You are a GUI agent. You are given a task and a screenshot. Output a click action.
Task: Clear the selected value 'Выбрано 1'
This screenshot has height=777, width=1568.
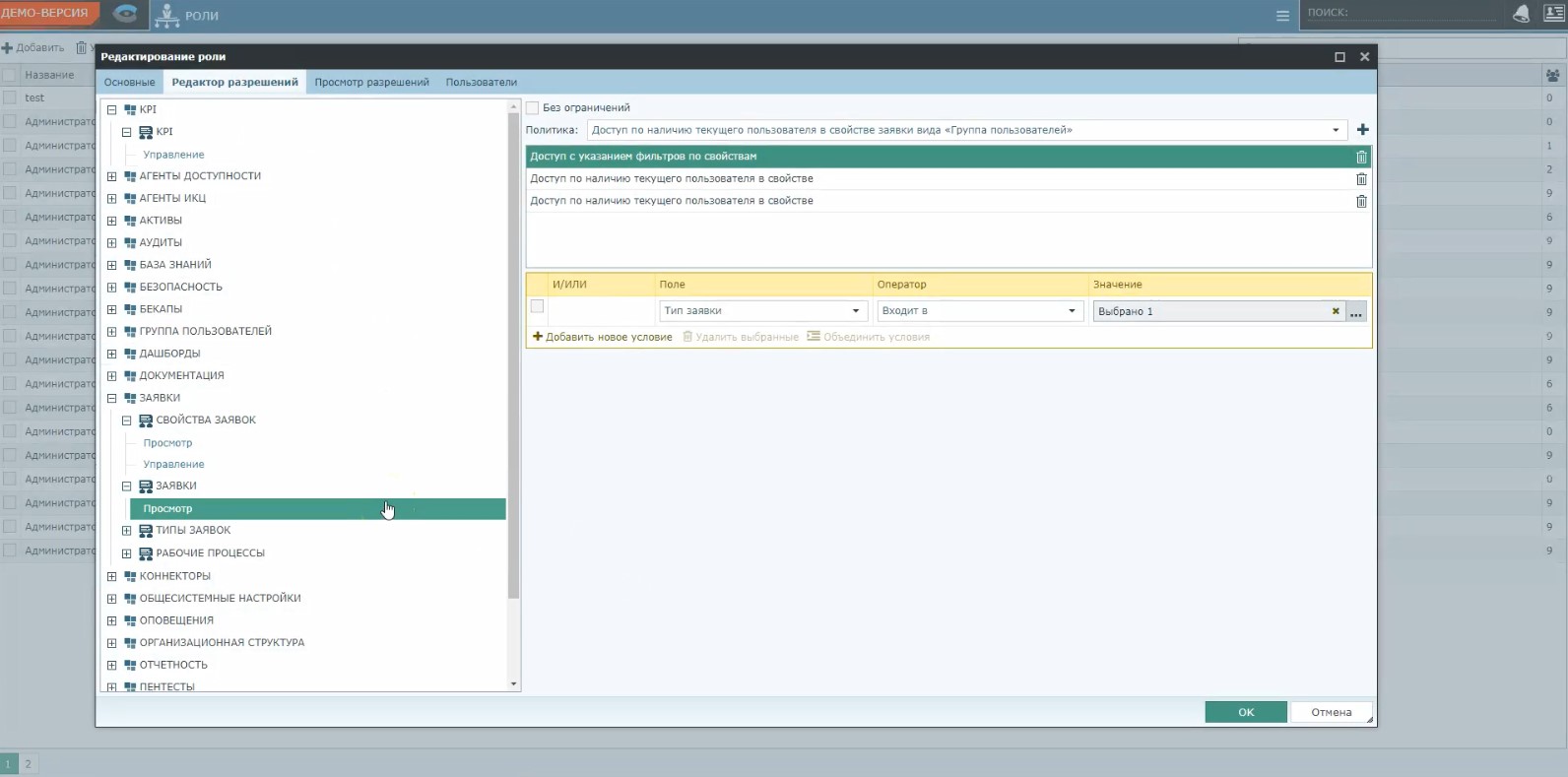pos(1336,311)
